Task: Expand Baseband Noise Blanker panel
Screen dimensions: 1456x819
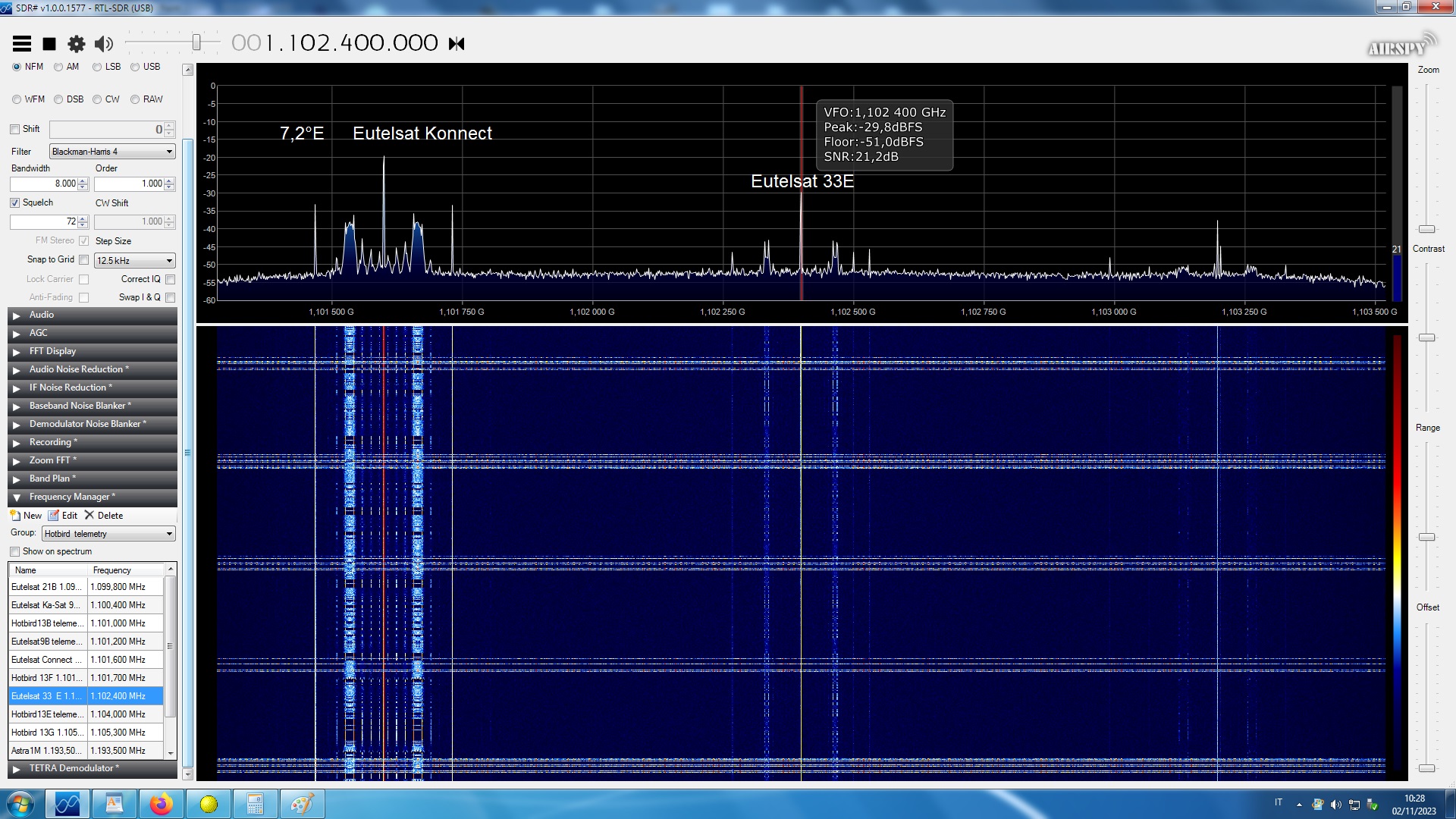Action: [93, 406]
